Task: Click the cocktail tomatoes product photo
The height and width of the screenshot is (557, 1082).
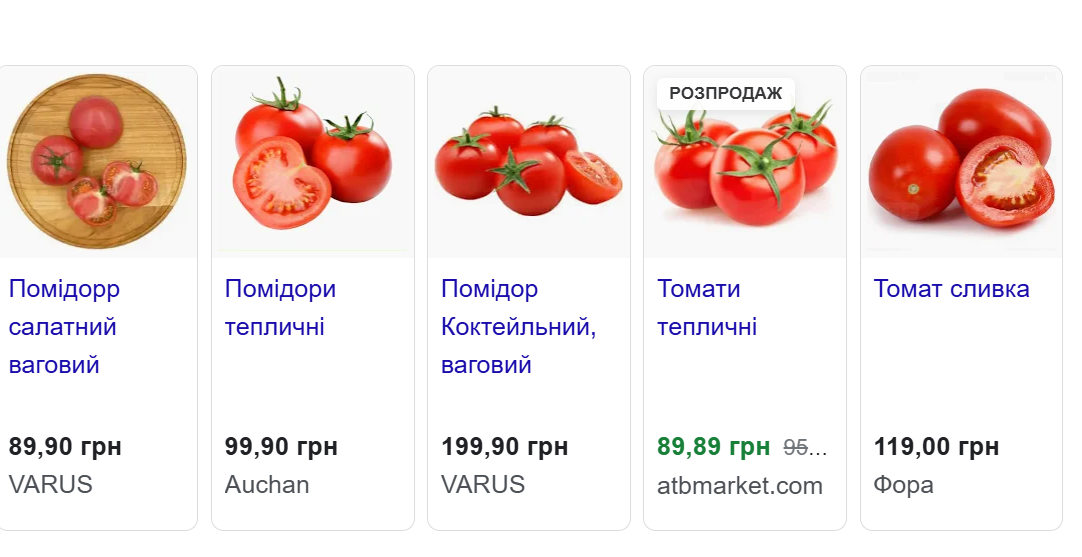Action: pos(528,162)
